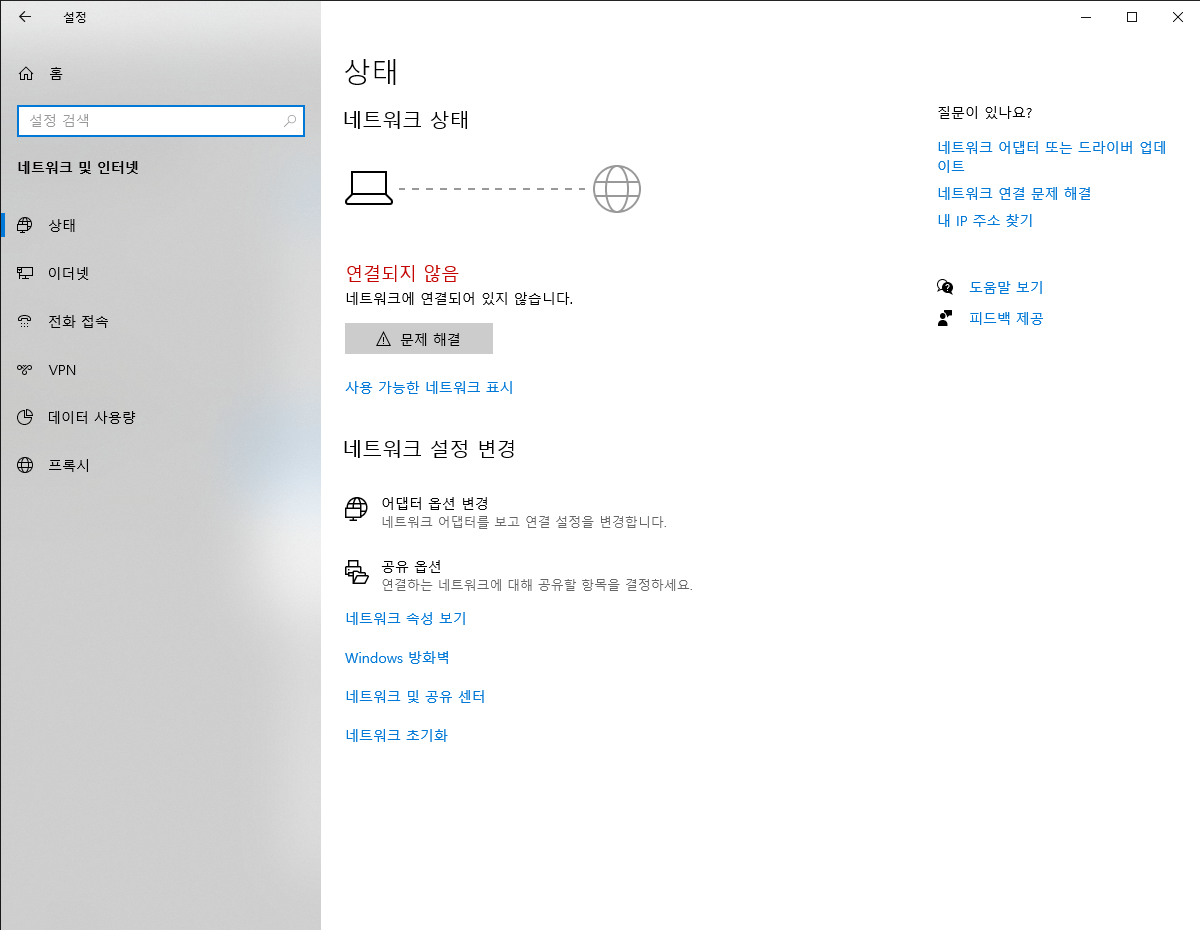Viewport: 1200px width, 930px height.
Task: Select the VPN sidebar icon
Action: [25, 369]
